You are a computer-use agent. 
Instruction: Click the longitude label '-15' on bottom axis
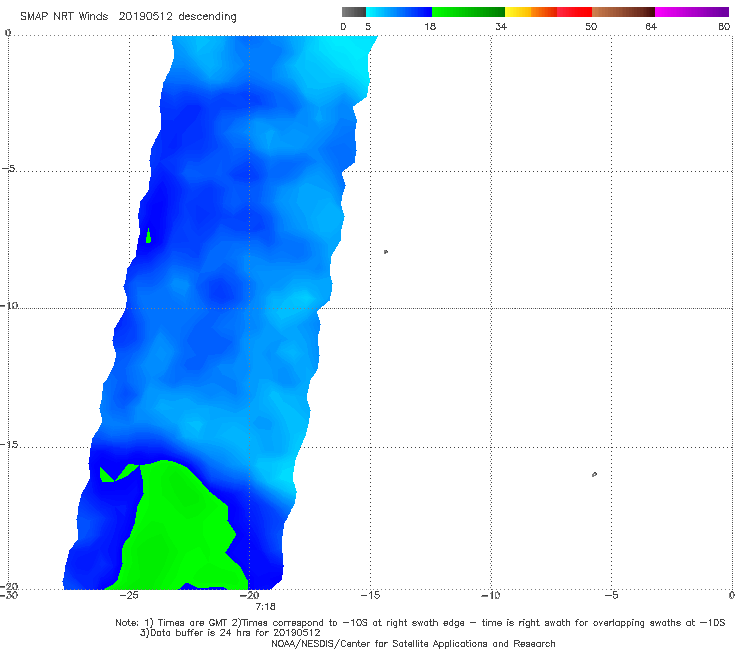pyautogui.click(x=370, y=595)
